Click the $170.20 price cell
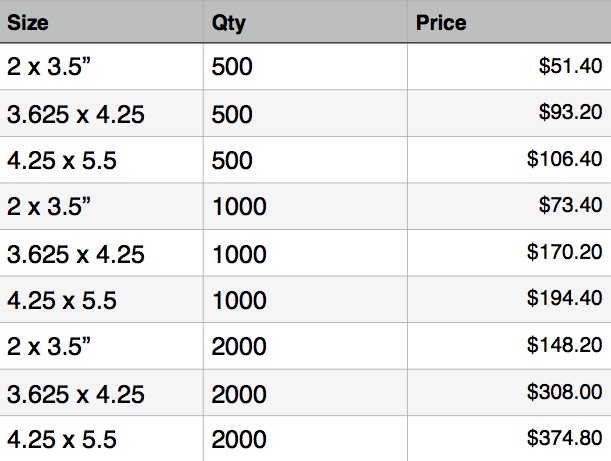The width and height of the screenshot is (611, 461). [x=565, y=253]
